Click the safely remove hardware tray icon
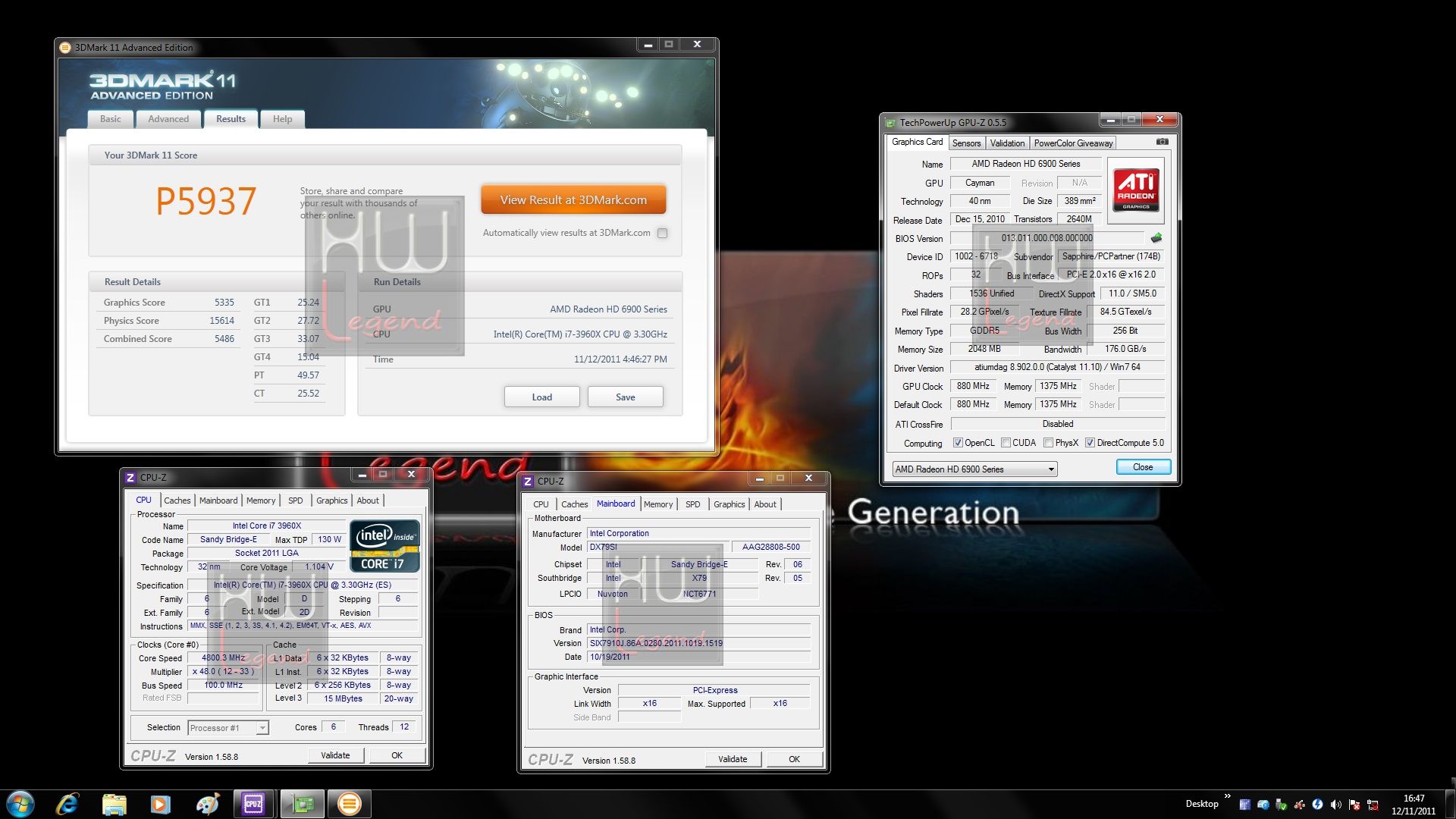This screenshot has height=819, width=1456. click(1281, 804)
